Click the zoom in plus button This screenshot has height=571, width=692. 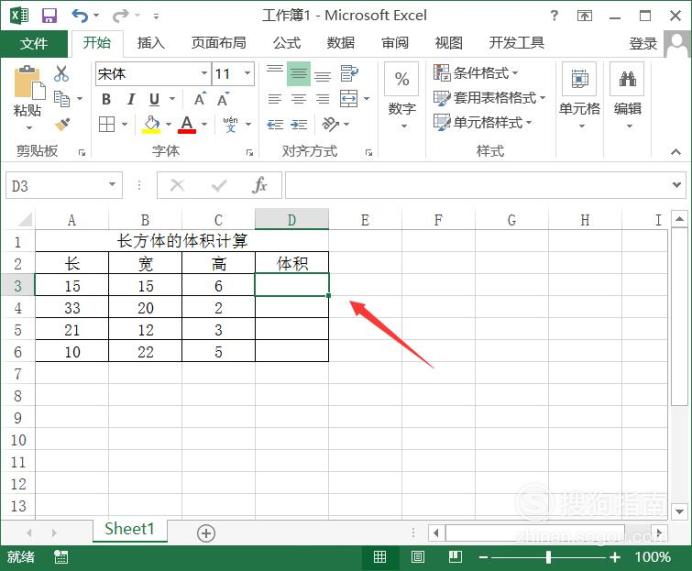point(614,557)
